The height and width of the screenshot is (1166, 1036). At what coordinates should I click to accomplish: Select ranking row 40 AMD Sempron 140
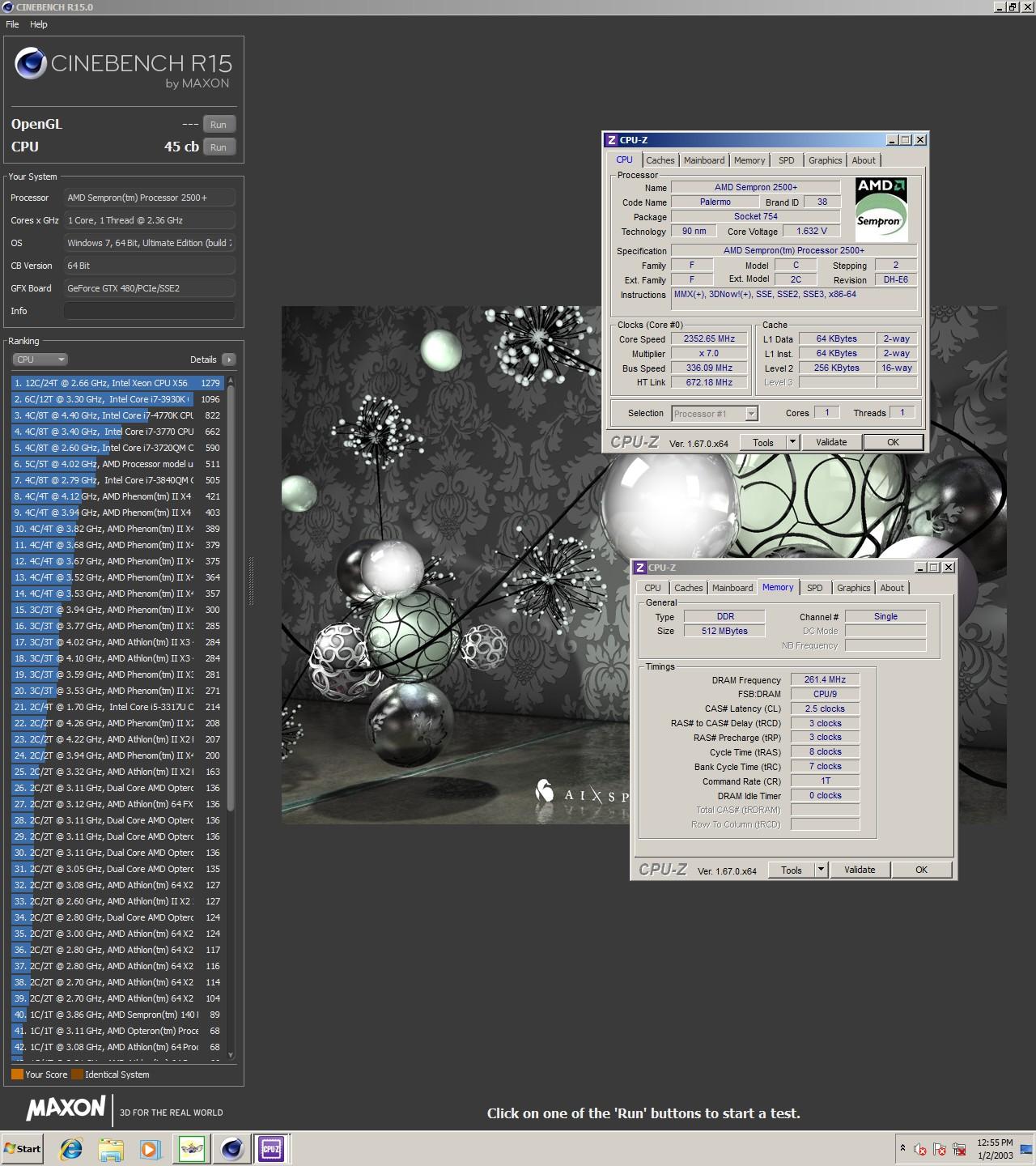tap(118, 1015)
